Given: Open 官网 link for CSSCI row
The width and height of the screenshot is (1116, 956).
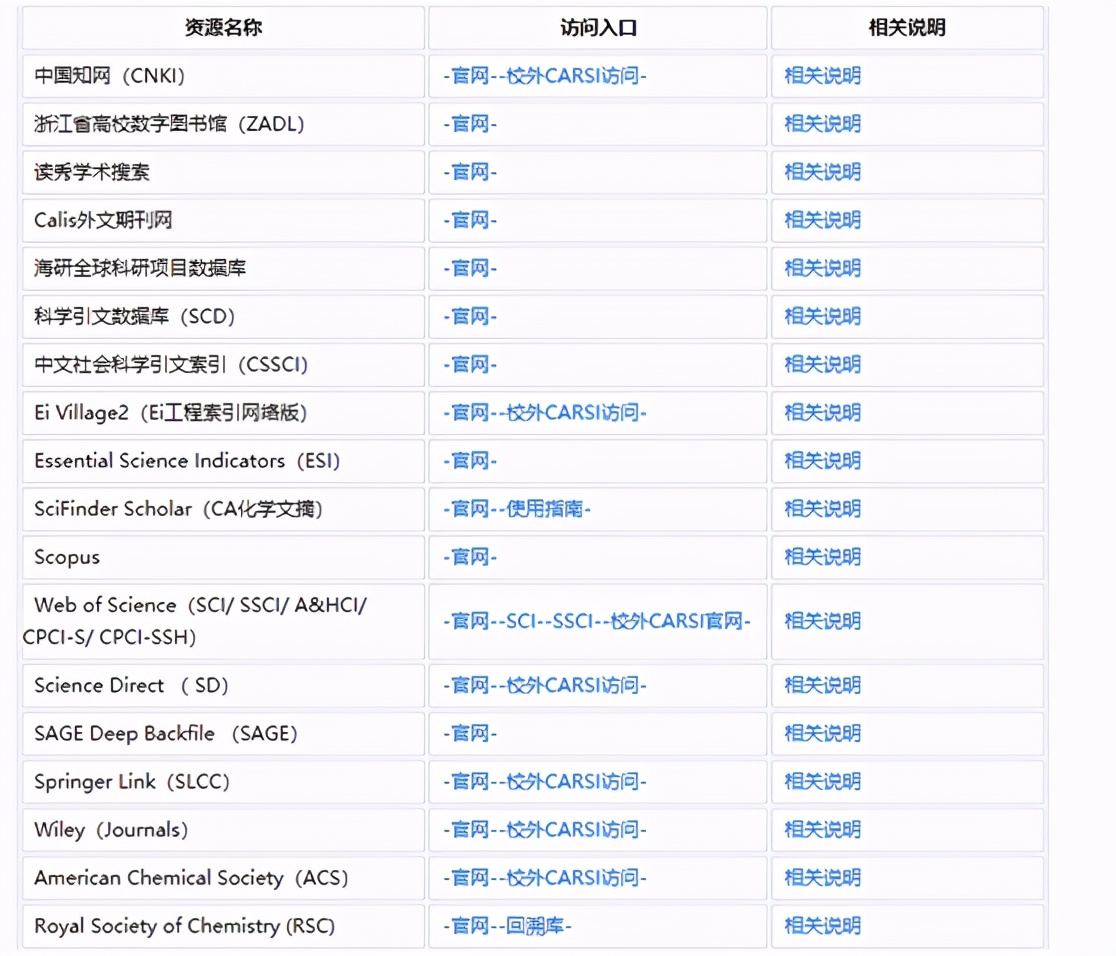Looking at the screenshot, I should [470, 364].
